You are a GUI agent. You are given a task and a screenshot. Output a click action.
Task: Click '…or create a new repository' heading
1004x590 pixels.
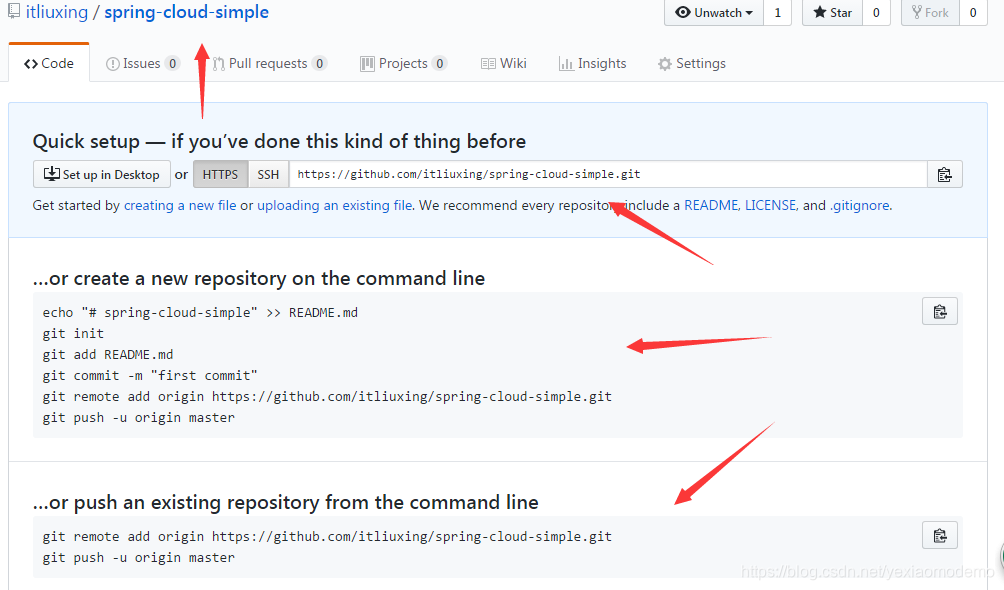coord(259,279)
